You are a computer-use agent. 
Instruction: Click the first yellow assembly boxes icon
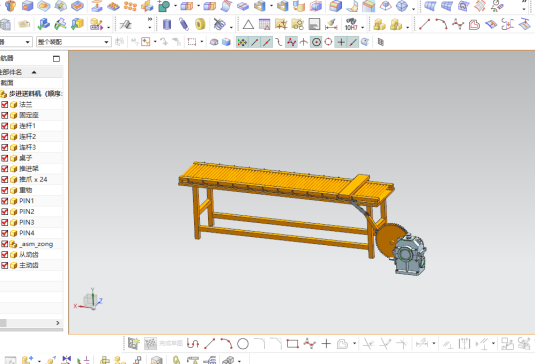(379, 25)
